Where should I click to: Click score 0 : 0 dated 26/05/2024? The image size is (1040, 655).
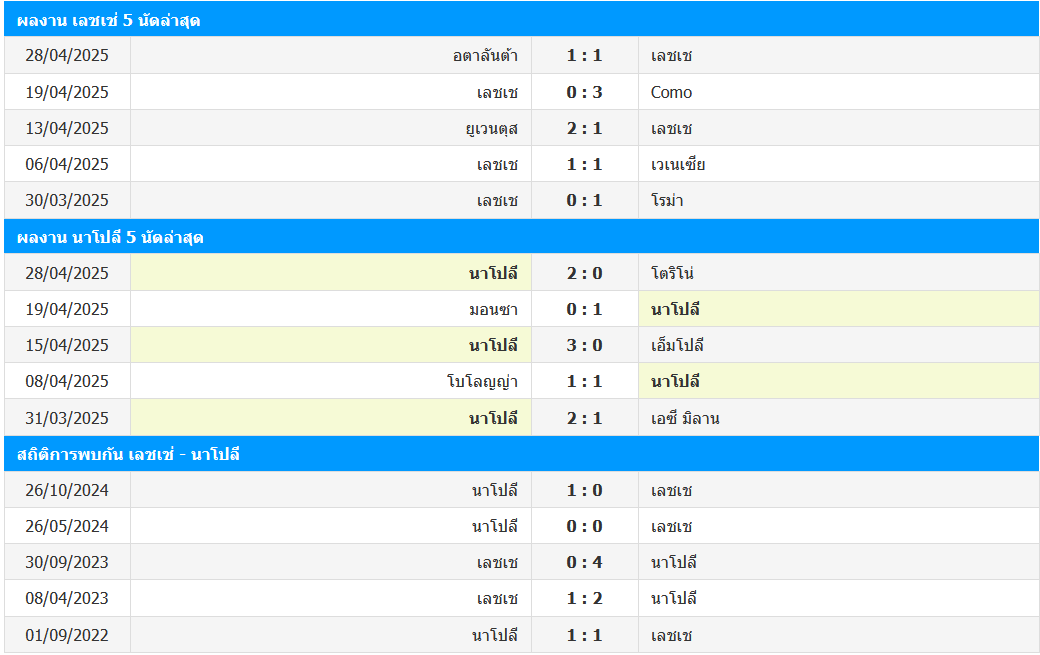pyautogui.click(x=584, y=526)
